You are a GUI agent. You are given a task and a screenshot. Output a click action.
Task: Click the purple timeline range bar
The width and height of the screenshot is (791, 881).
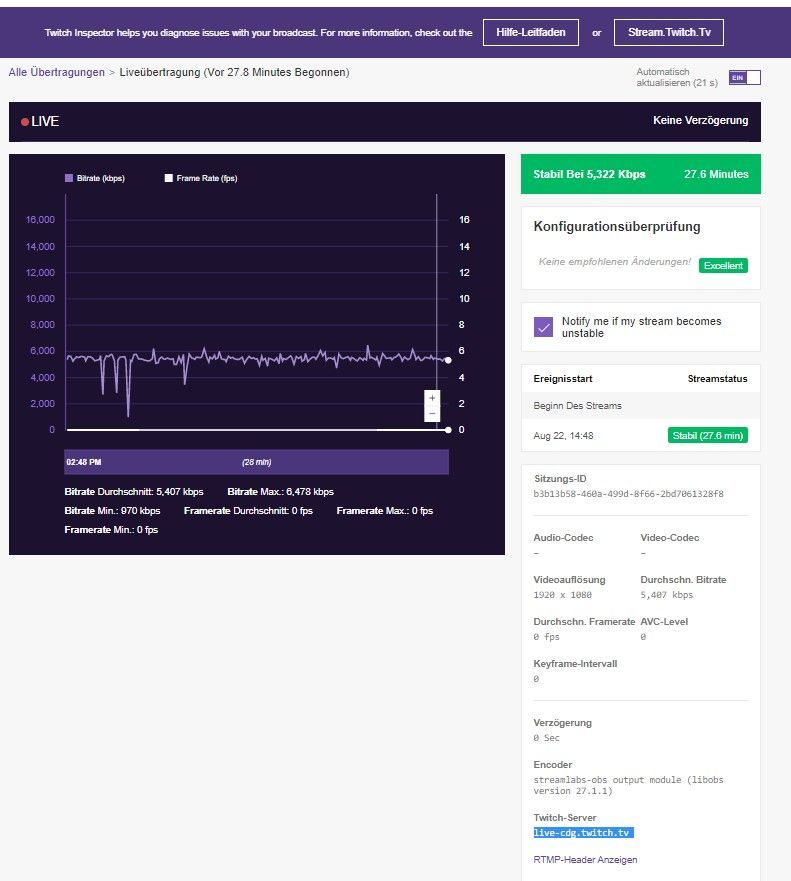pos(256,462)
